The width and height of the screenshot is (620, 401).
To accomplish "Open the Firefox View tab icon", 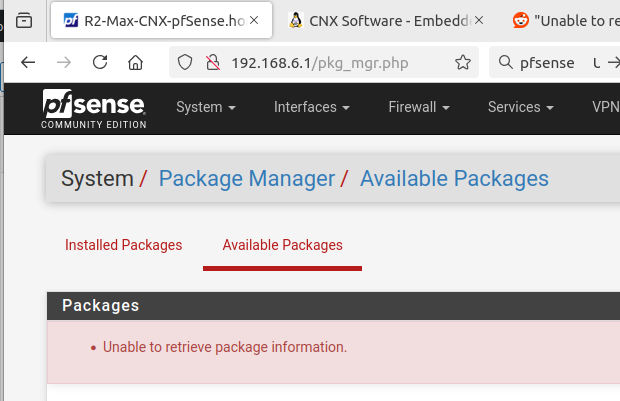I will [24, 20].
